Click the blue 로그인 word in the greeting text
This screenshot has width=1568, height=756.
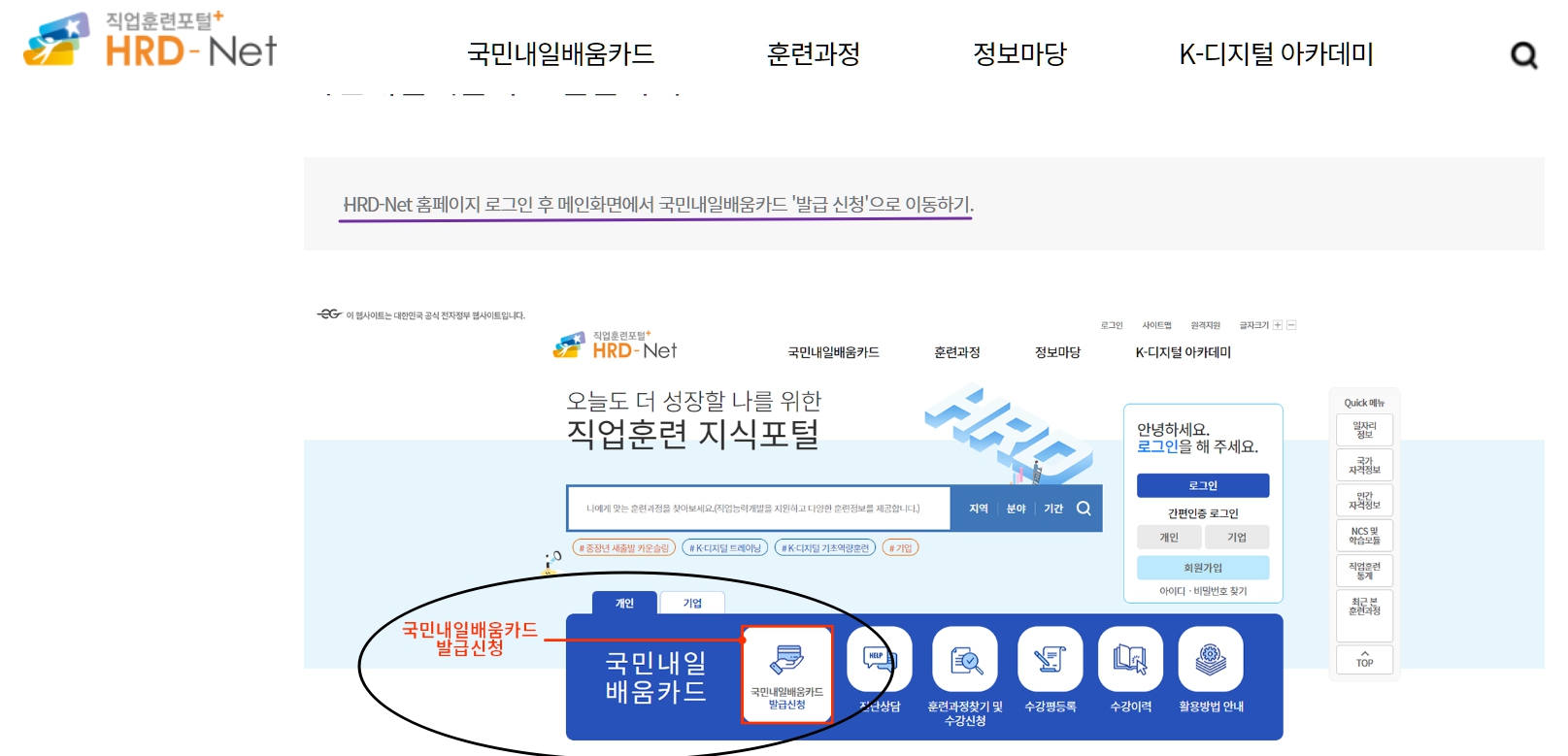pyautogui.click(x=1157, y=446)
